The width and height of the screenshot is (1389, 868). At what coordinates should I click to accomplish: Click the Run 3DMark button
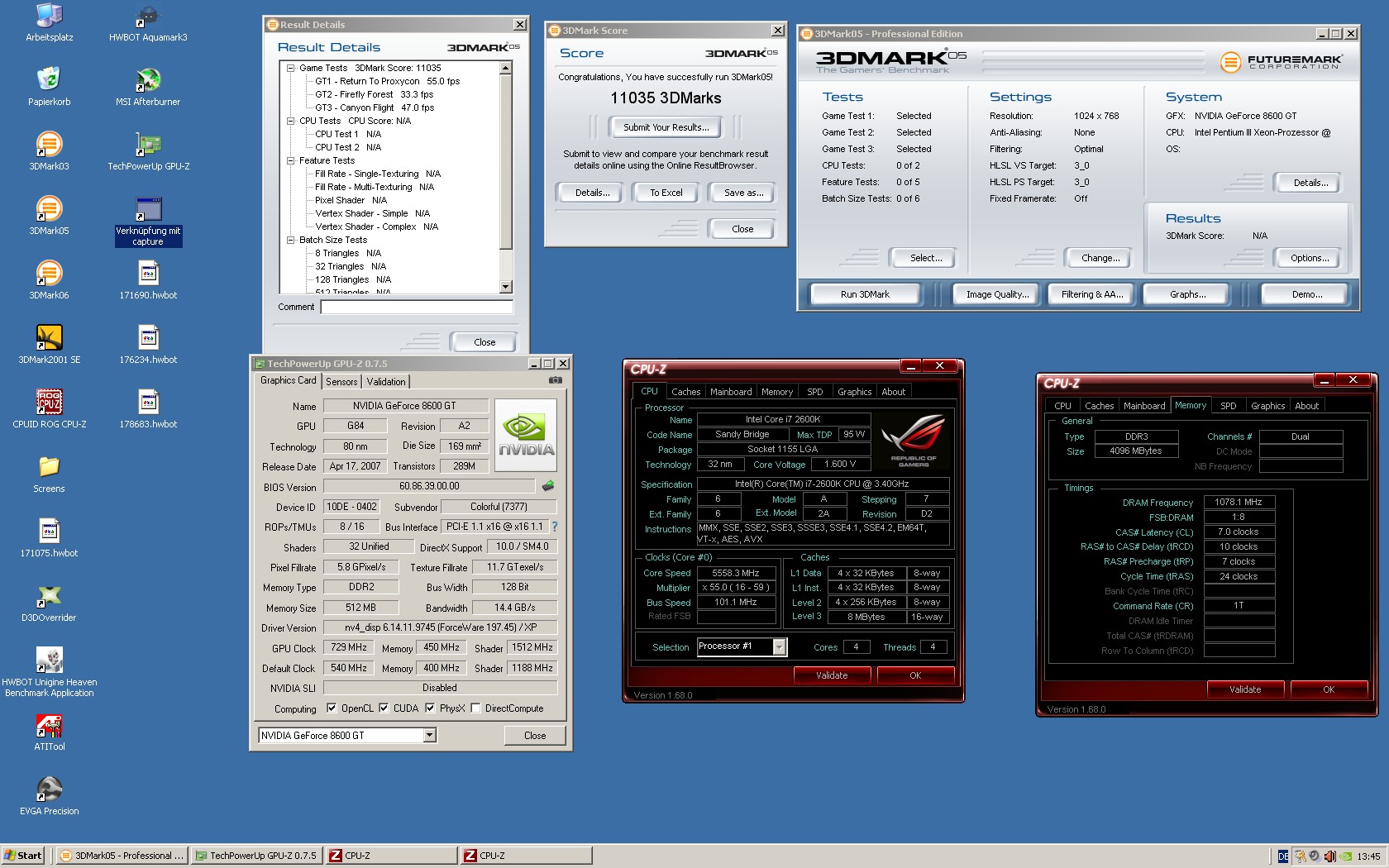tap(865, 294)
